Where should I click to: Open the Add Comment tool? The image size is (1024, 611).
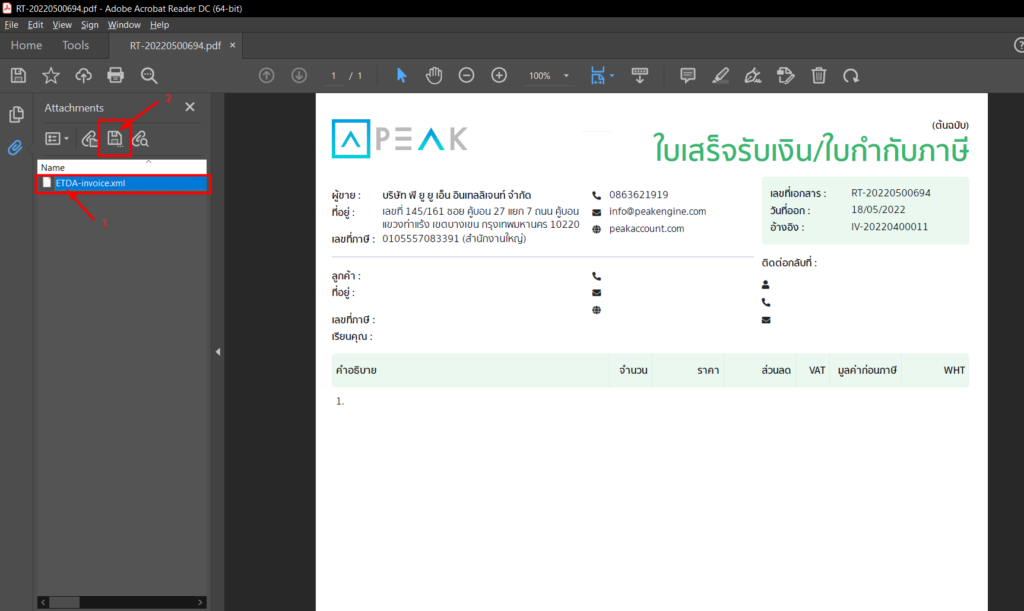[688, 75]
